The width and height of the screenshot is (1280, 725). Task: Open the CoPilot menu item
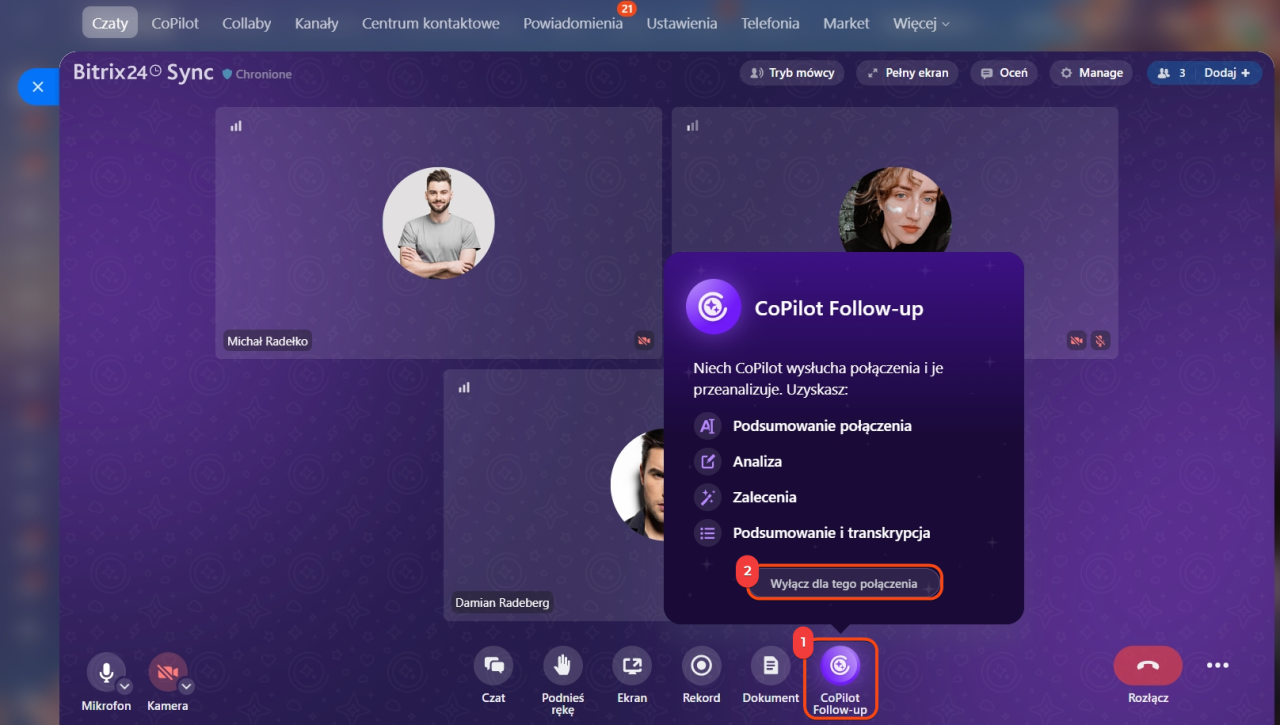[175, 23]
